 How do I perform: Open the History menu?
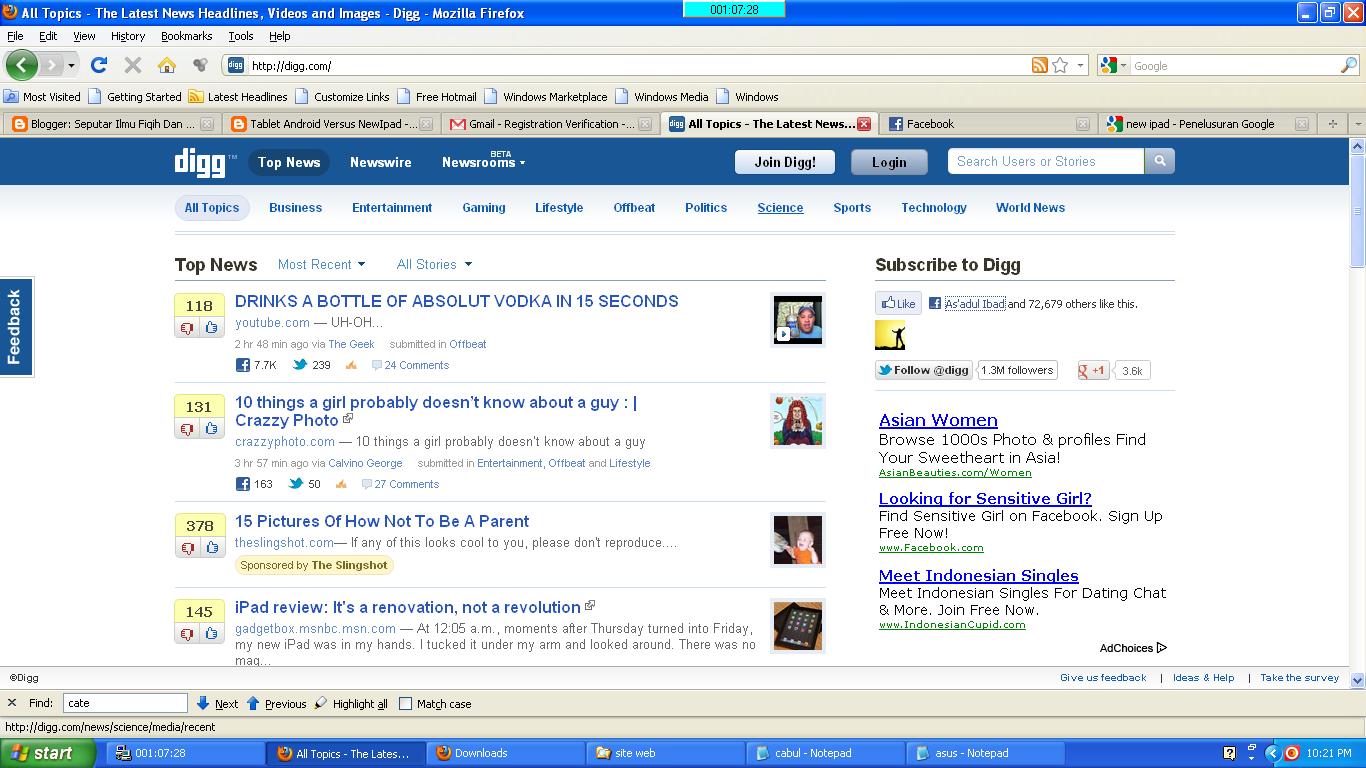128,36
